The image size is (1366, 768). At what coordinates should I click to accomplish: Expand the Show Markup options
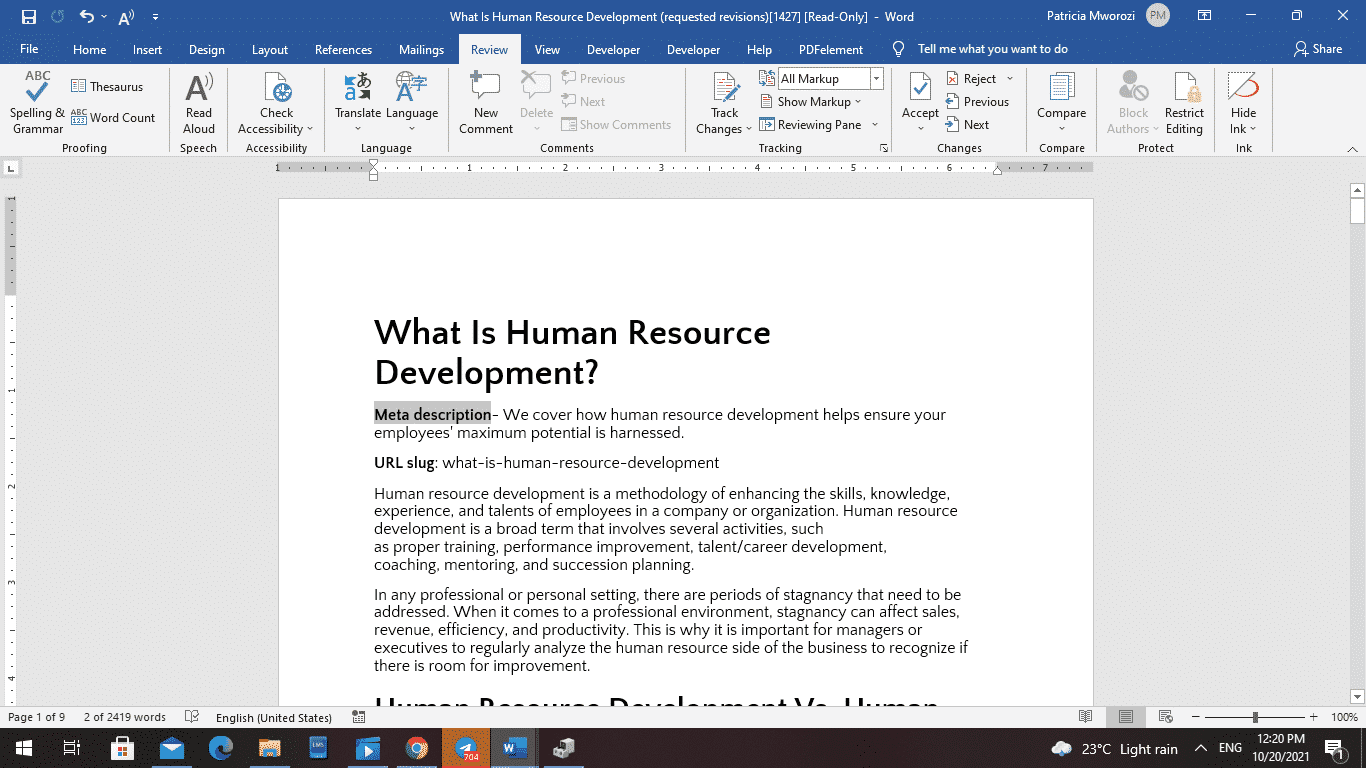pyautogui.click(x=812, y=101)
